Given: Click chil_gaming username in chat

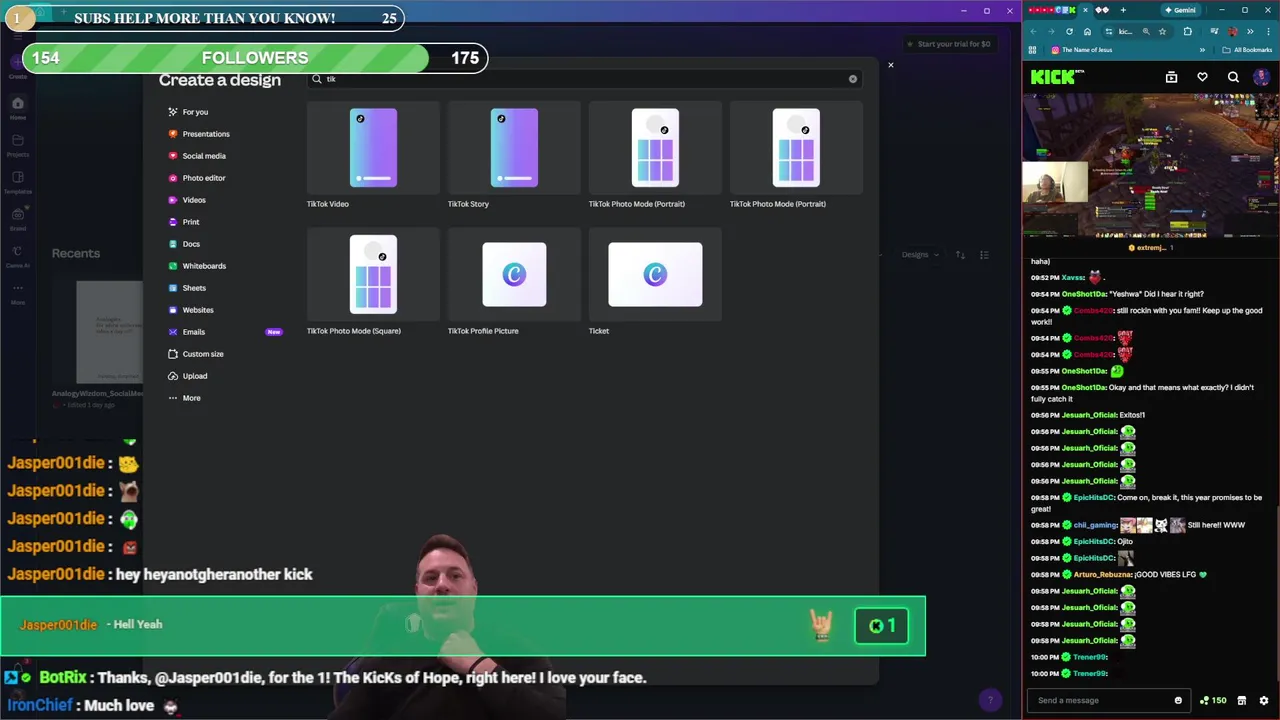Looking at the screenshot, I should click(x=1095, y=525).
